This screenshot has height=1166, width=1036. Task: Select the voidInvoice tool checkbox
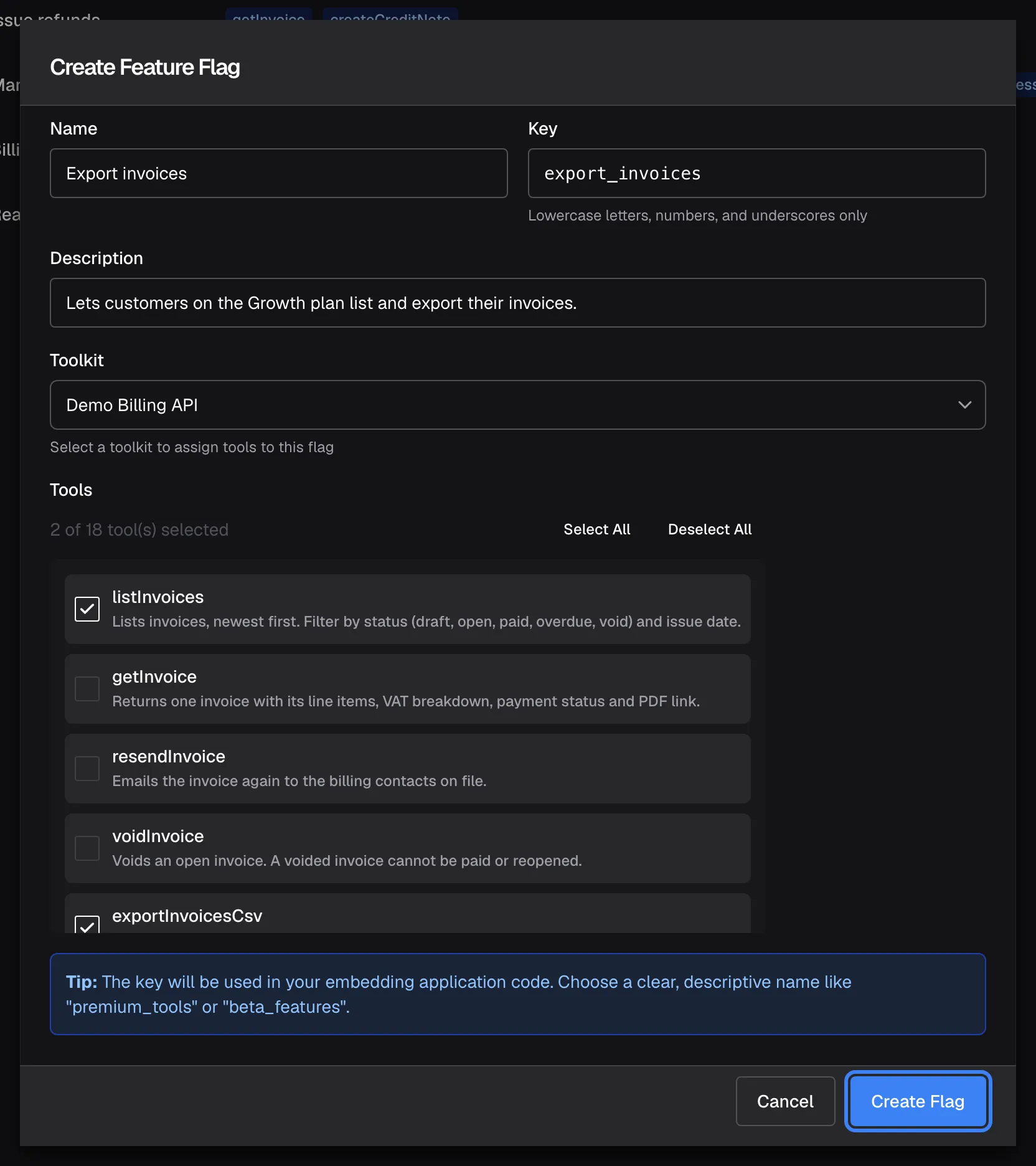(x=87, y=848)
